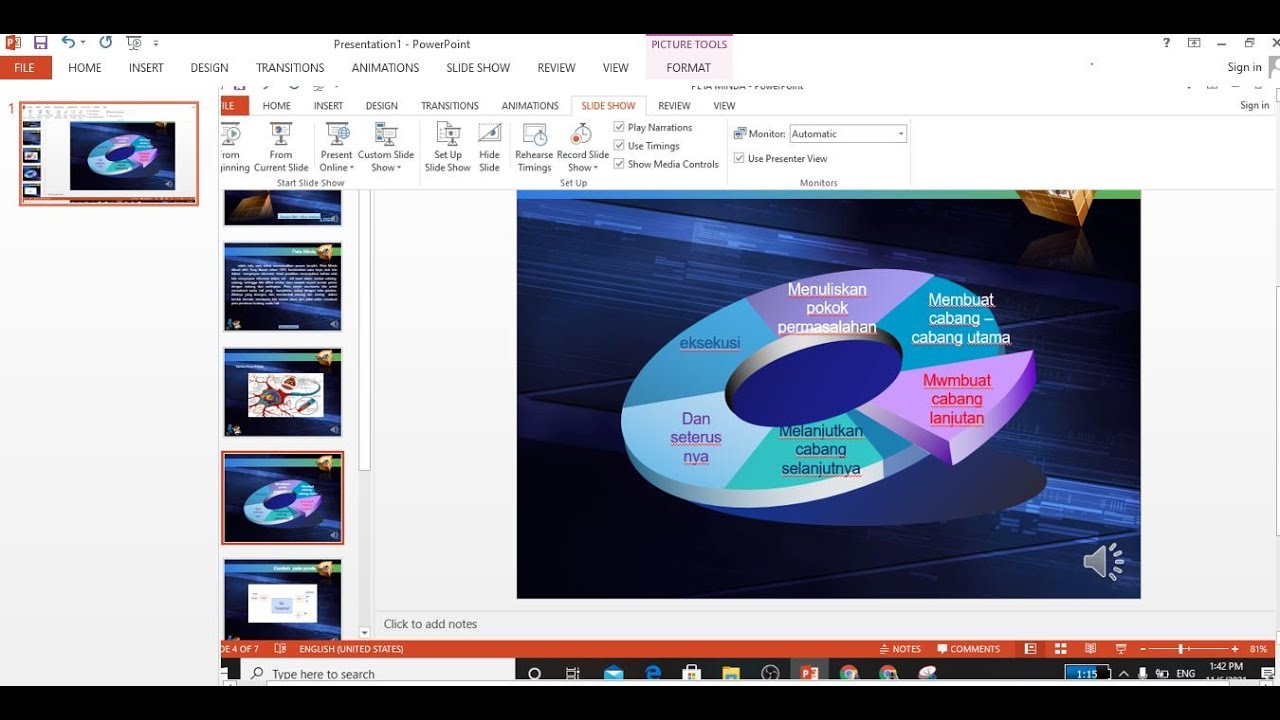Click Set Up Slide Show
Screen dimensions: 1280x720
447,148
